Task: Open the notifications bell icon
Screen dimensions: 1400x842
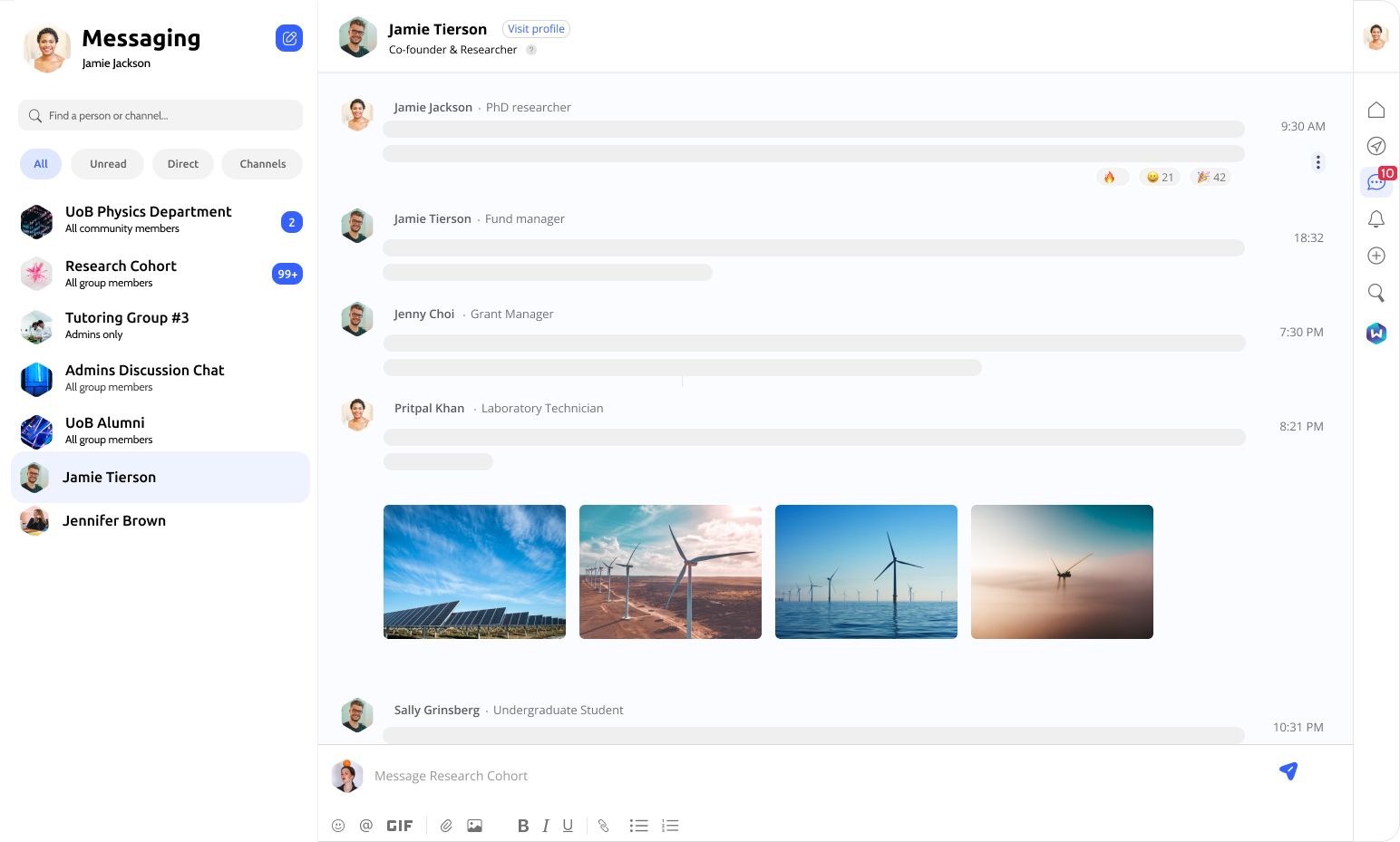Action: (x=1376, y=219)
